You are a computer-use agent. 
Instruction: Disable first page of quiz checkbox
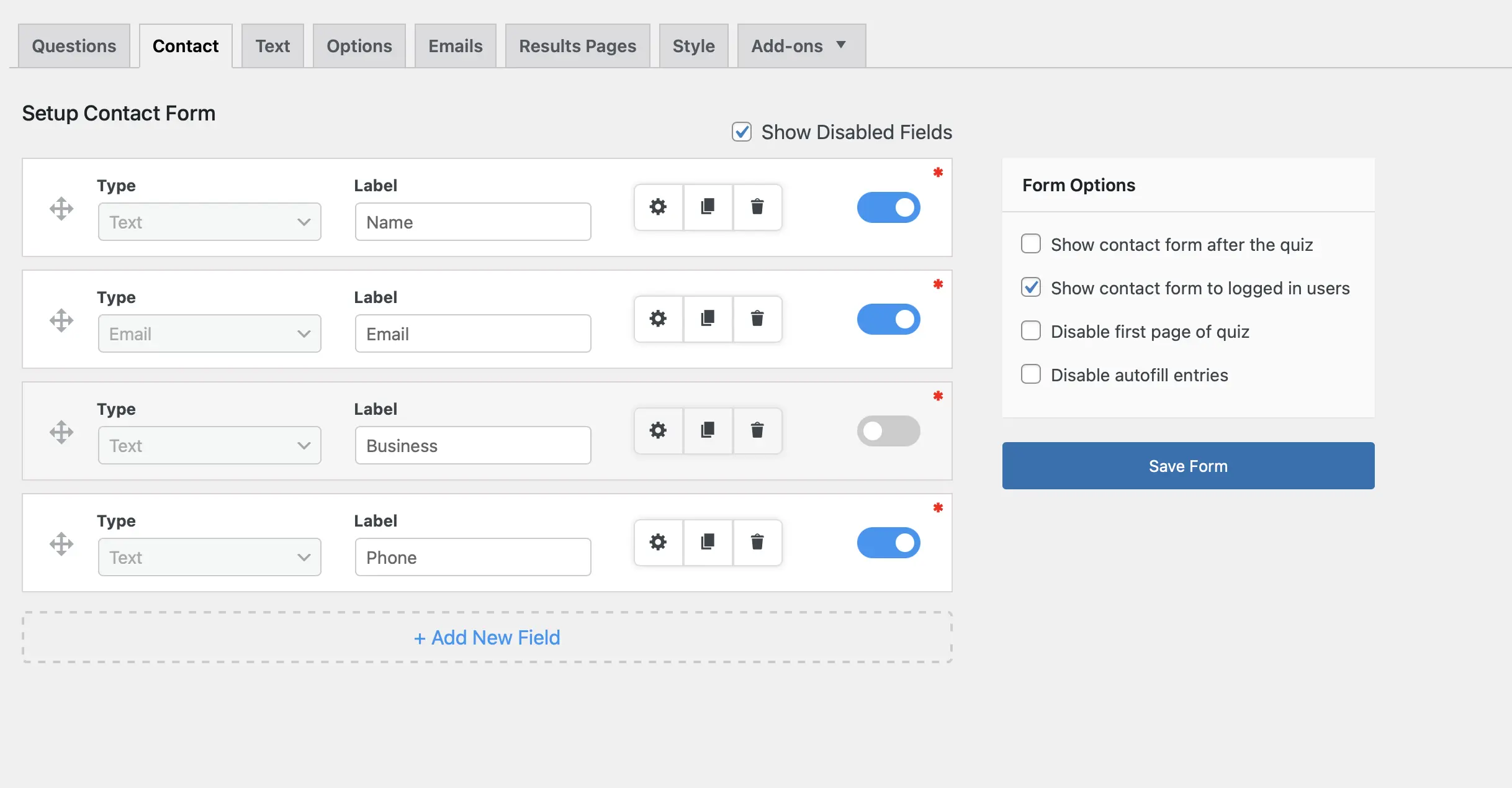tap(1030, 331)
